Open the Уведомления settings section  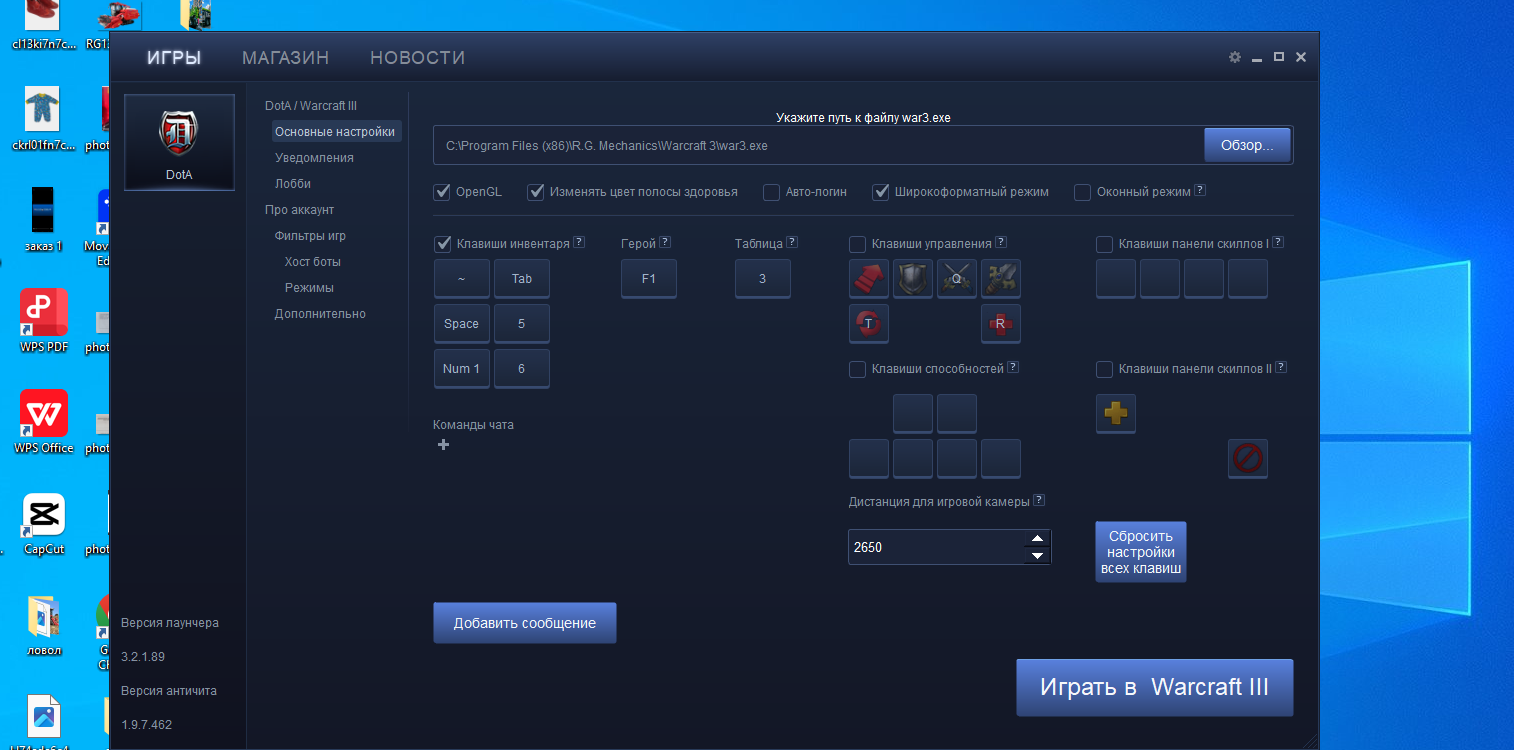click(x=314, y=158)
